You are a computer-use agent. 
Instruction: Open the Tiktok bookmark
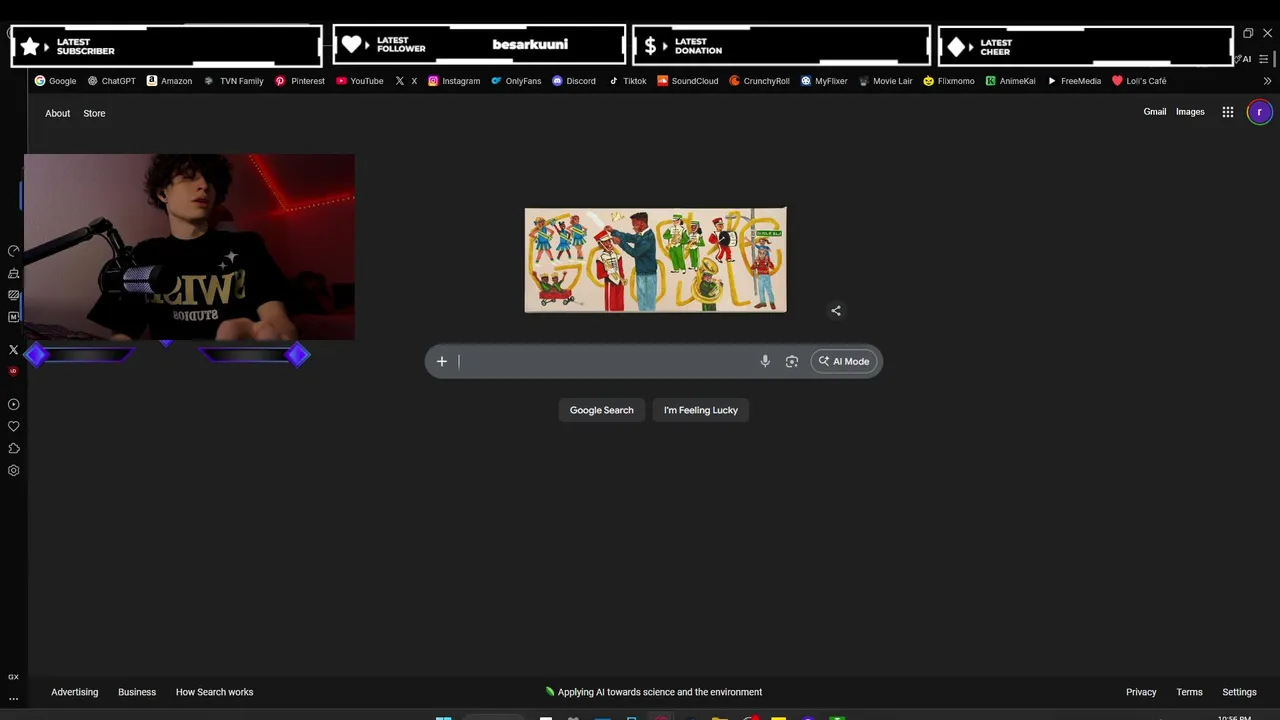628,81
